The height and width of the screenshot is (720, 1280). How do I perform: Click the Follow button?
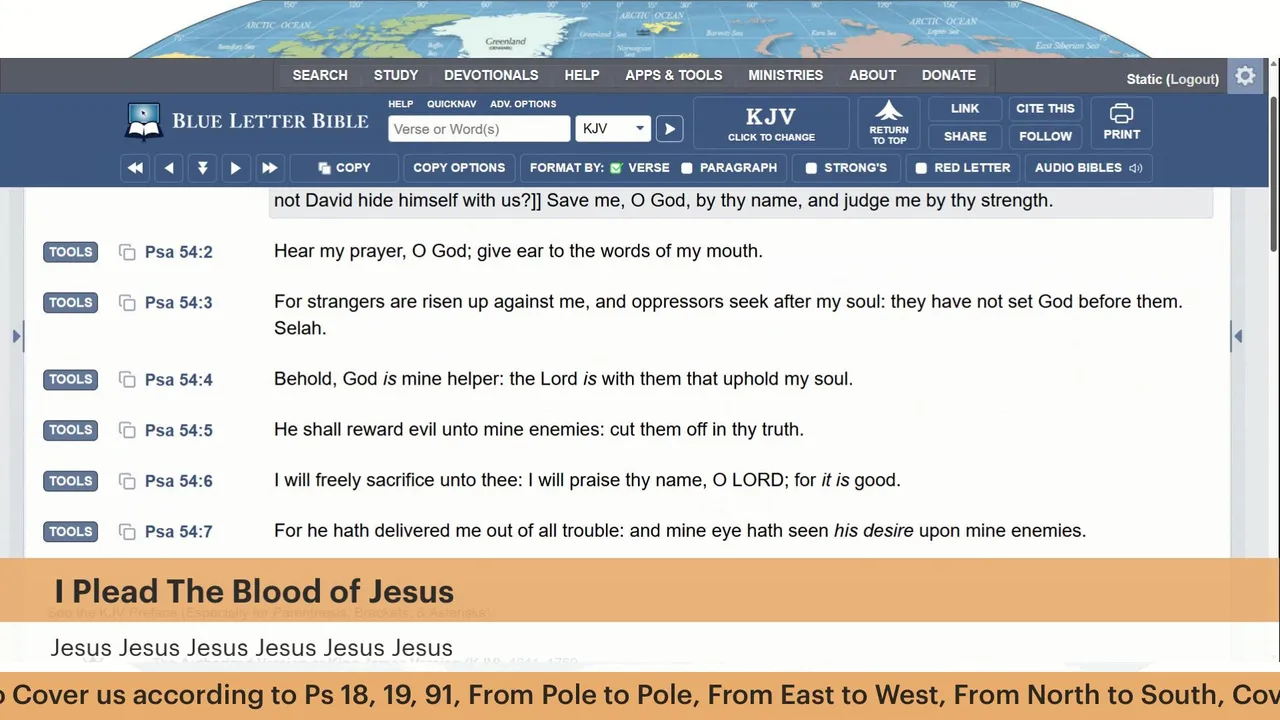point(1045,137)
